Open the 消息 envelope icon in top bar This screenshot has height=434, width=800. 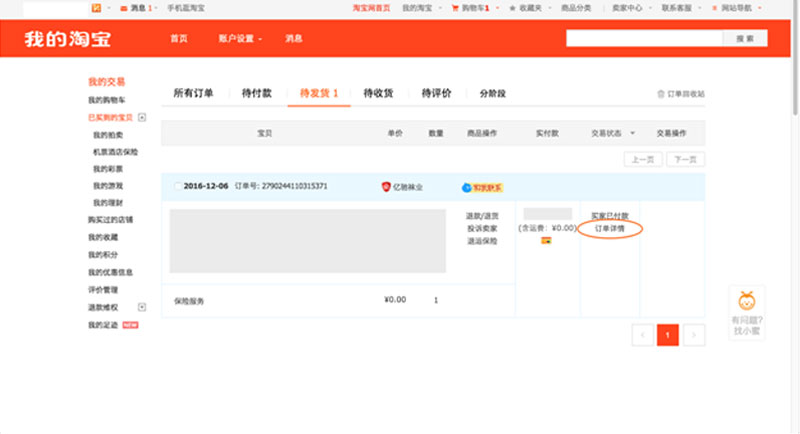123,8
